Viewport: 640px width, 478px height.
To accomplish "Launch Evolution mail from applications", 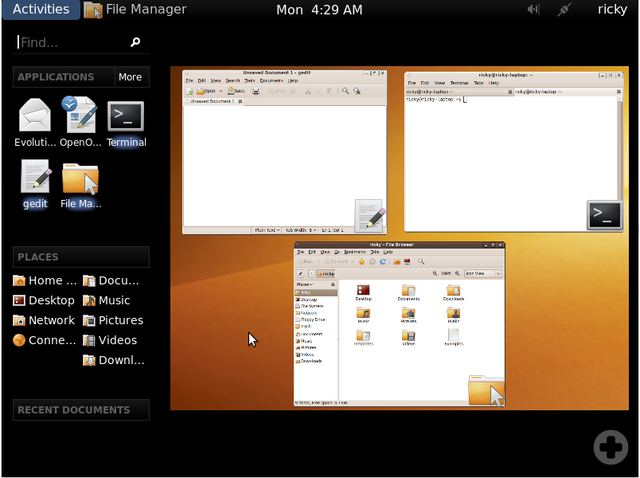I will coord(35,122).
